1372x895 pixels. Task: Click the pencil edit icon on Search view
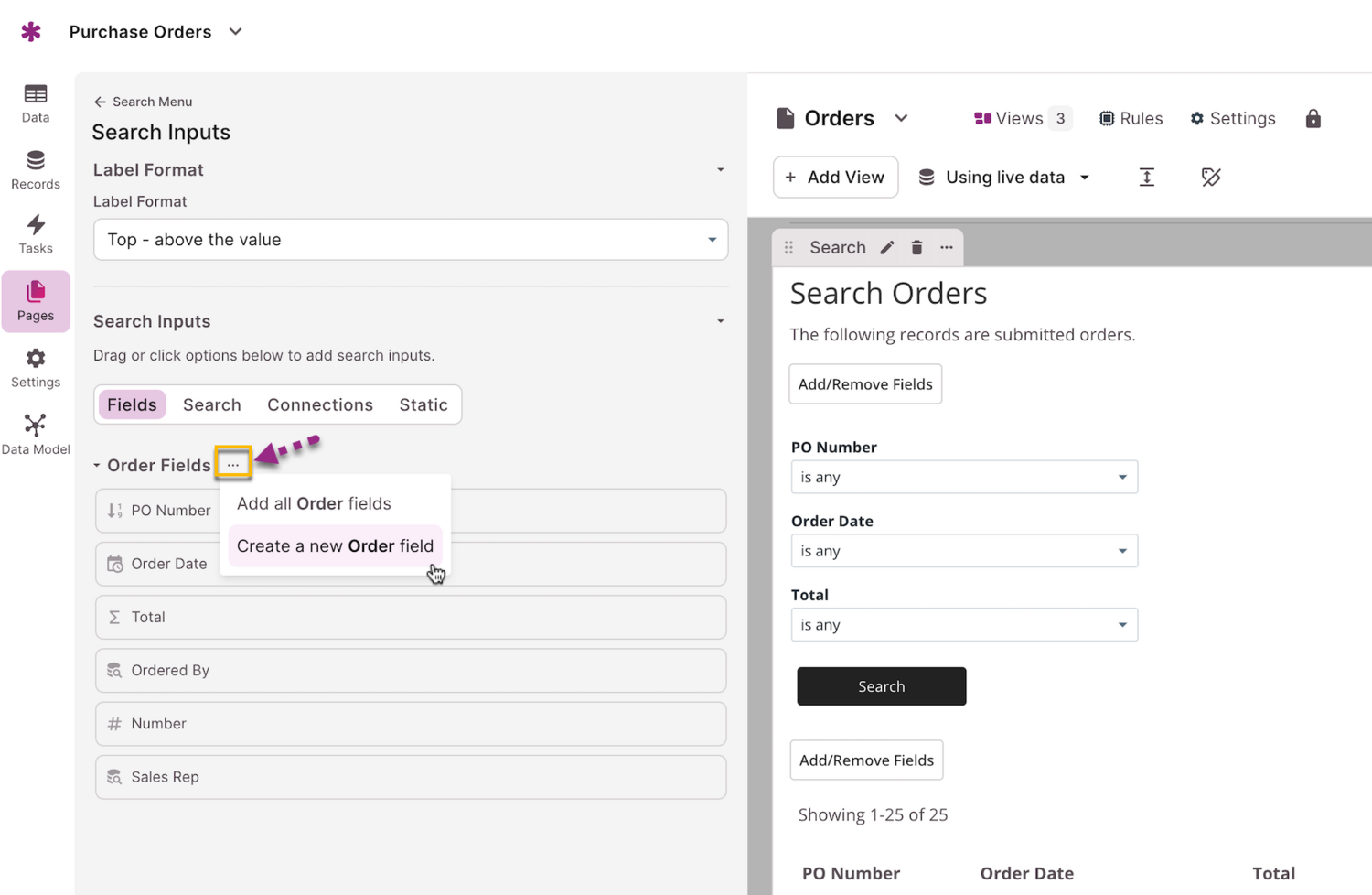[887, 248]
